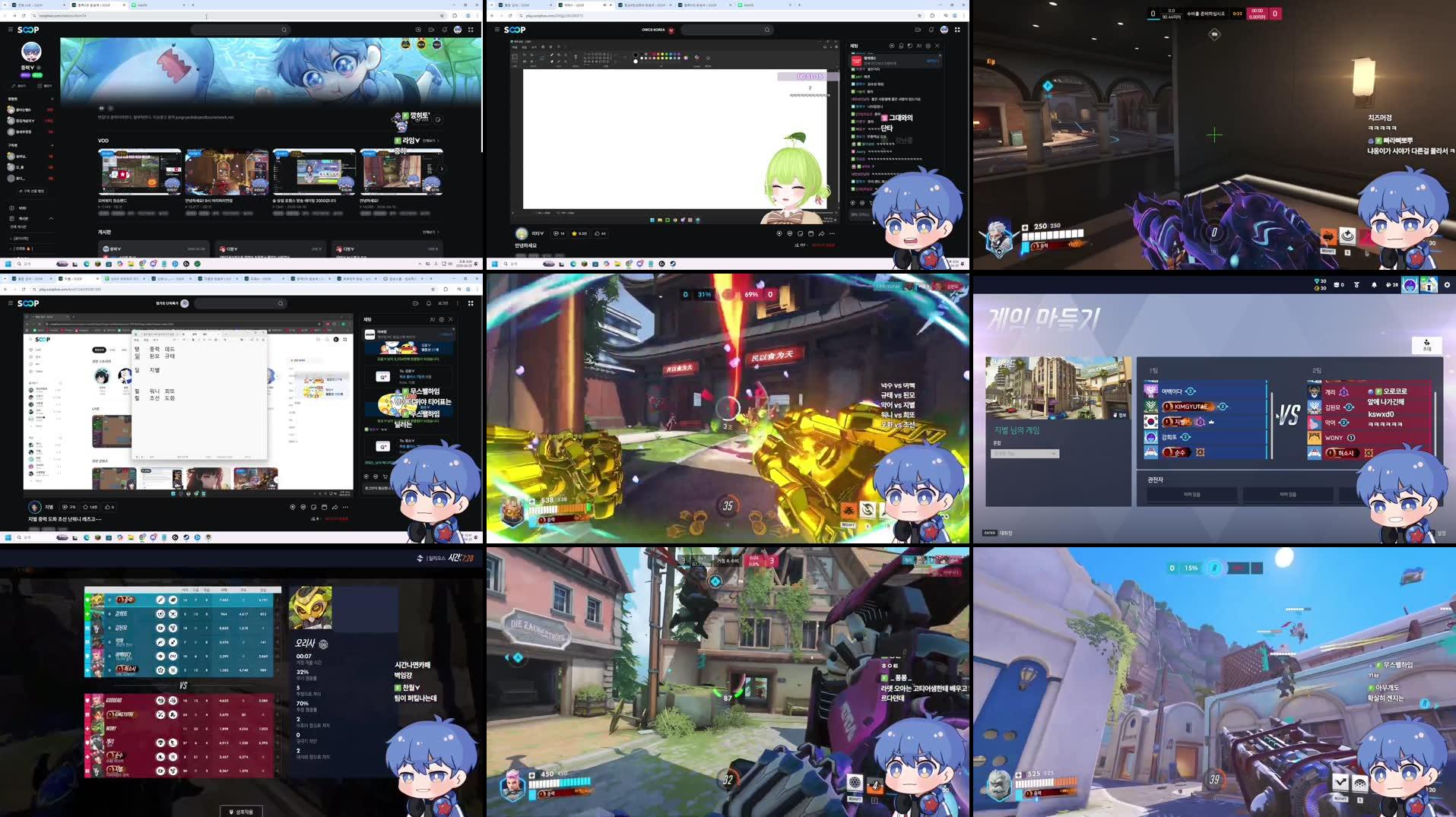Open the notification bell in the Overwatch top bar
Viewport: 1456px width, 817px height.
click(x=1375, y=285)
